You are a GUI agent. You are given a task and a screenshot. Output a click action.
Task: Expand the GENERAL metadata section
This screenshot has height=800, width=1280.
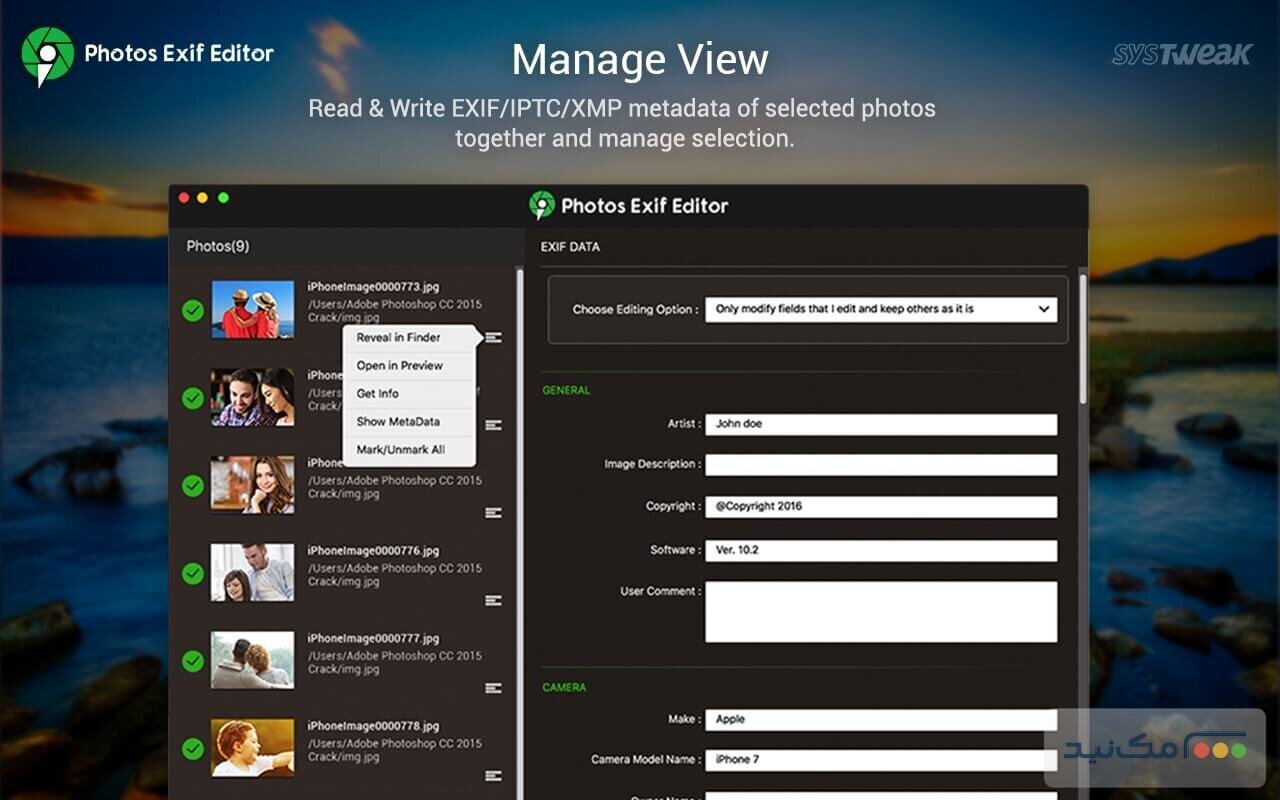tap(565, 390)
